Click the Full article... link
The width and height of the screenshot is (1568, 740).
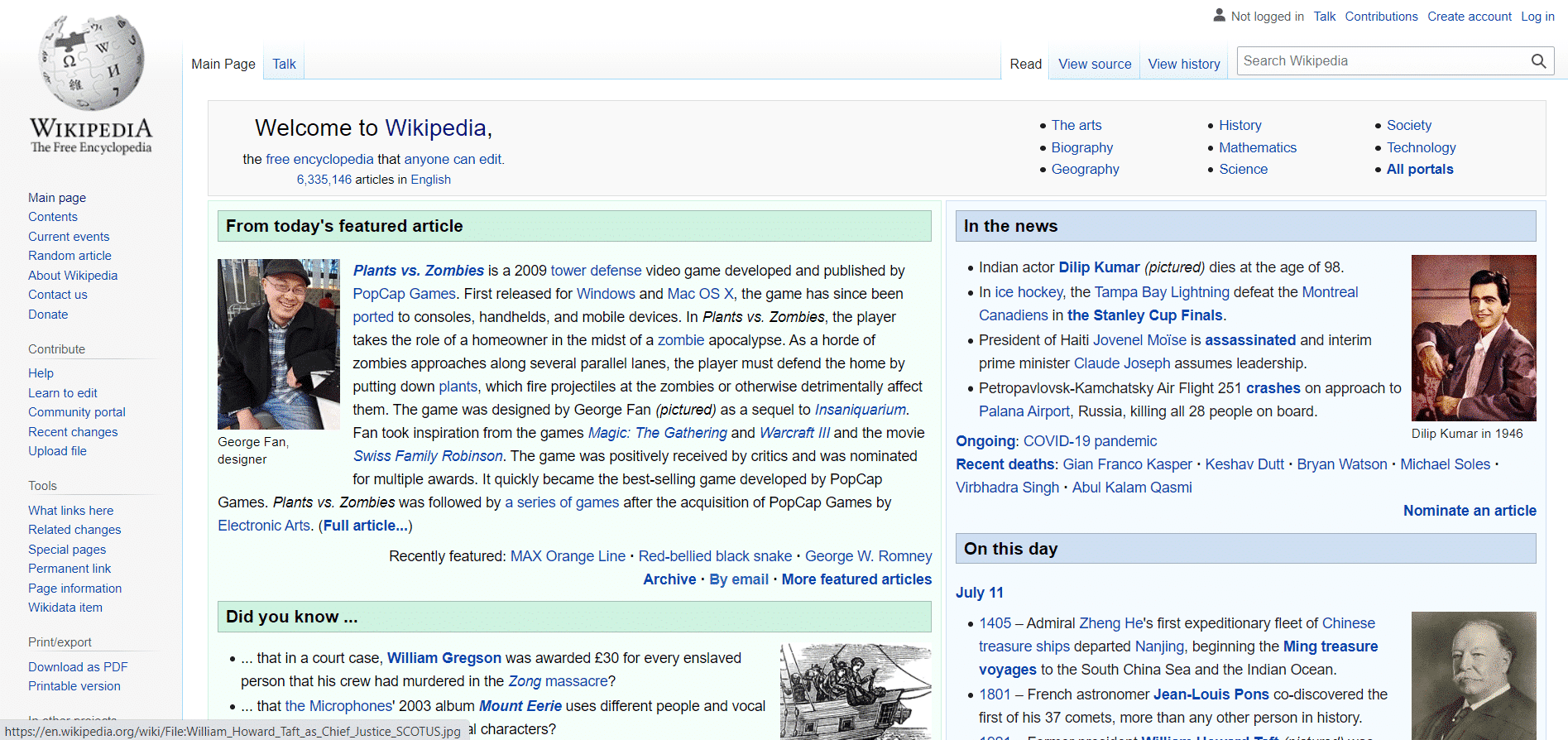[x=365, y=526]
